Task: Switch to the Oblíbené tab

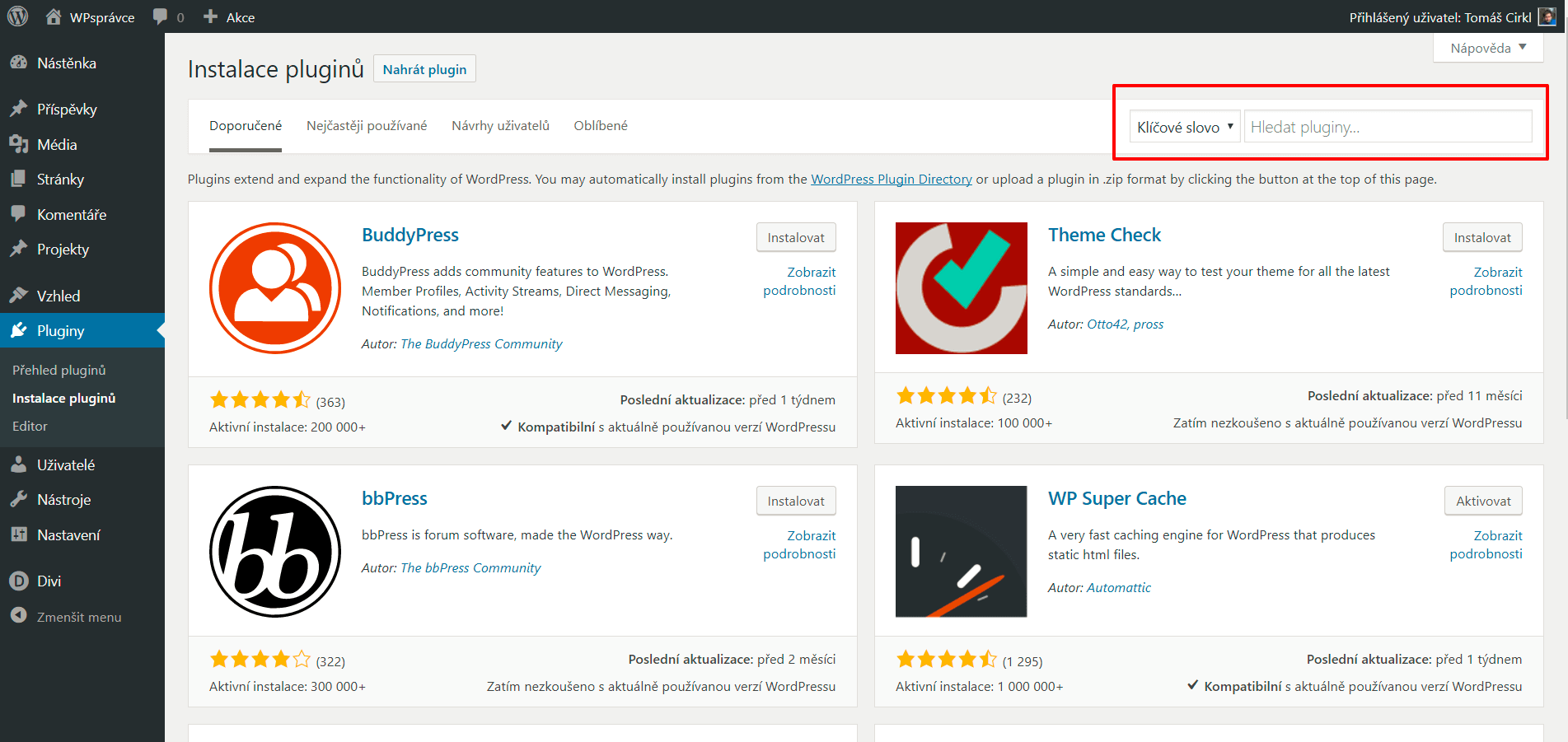Action: pos(601,126)
